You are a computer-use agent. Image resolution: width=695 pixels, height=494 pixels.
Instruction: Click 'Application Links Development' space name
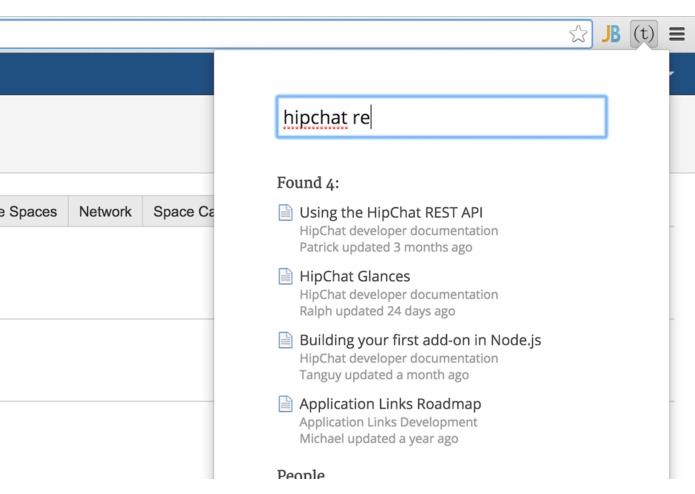tap(388, 422)
